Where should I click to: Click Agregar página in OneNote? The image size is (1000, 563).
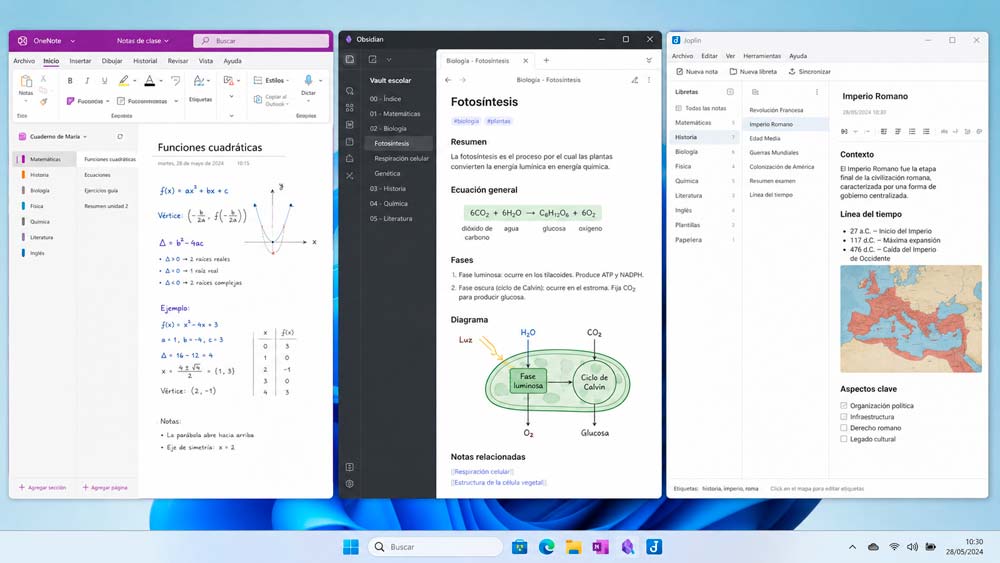(105, 487)
